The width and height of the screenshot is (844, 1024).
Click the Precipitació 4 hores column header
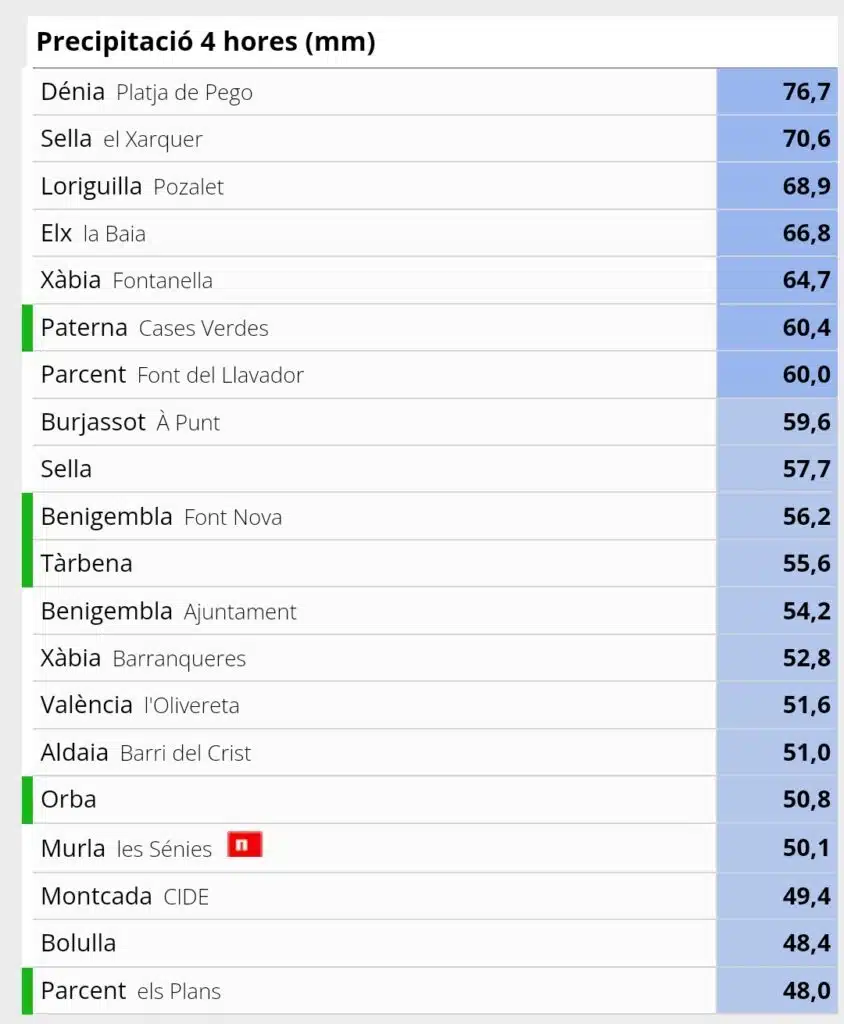206,42
